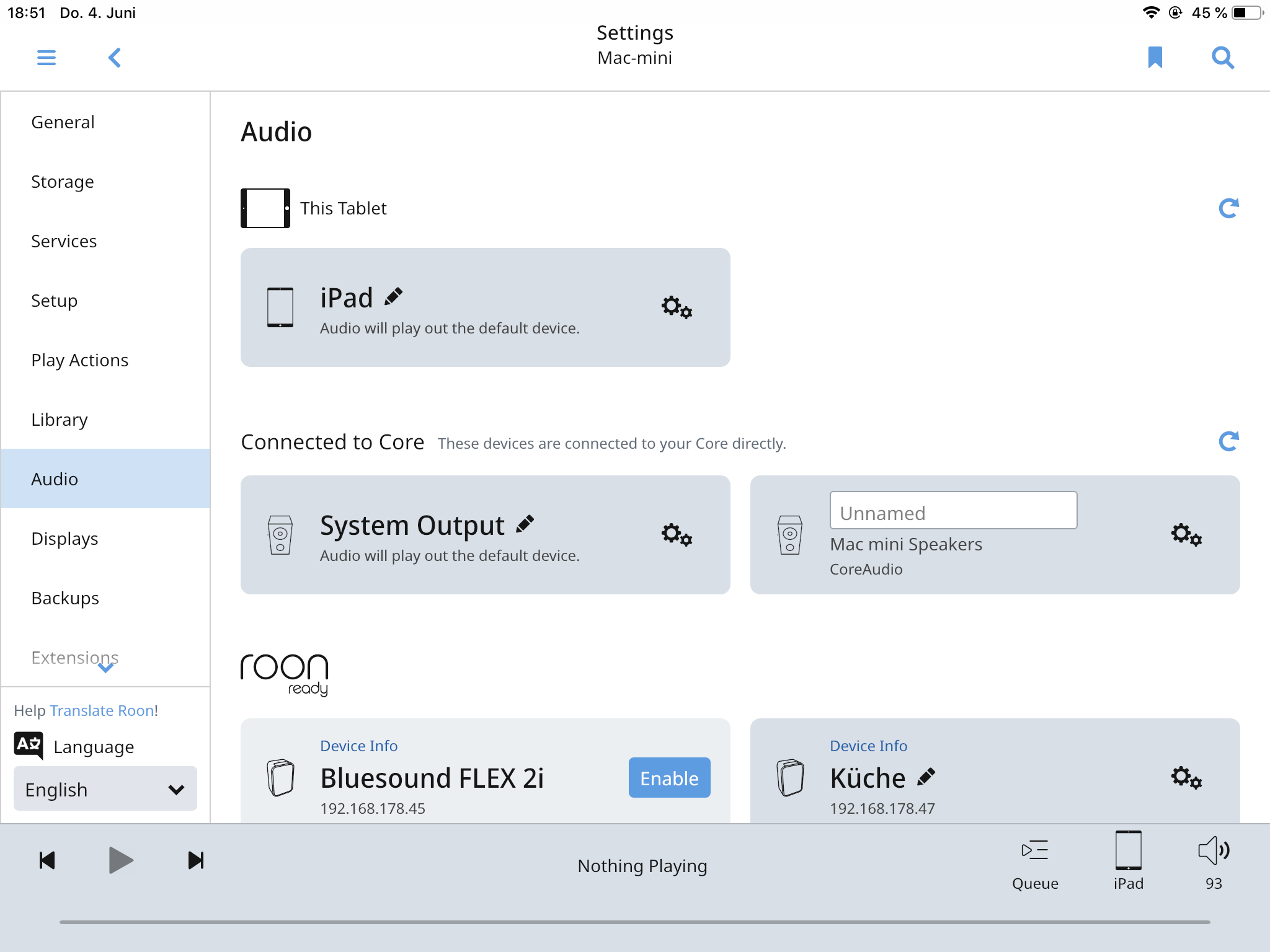
Task: Open the iPad zone picker in footer
Action: tap(1128, 862)
